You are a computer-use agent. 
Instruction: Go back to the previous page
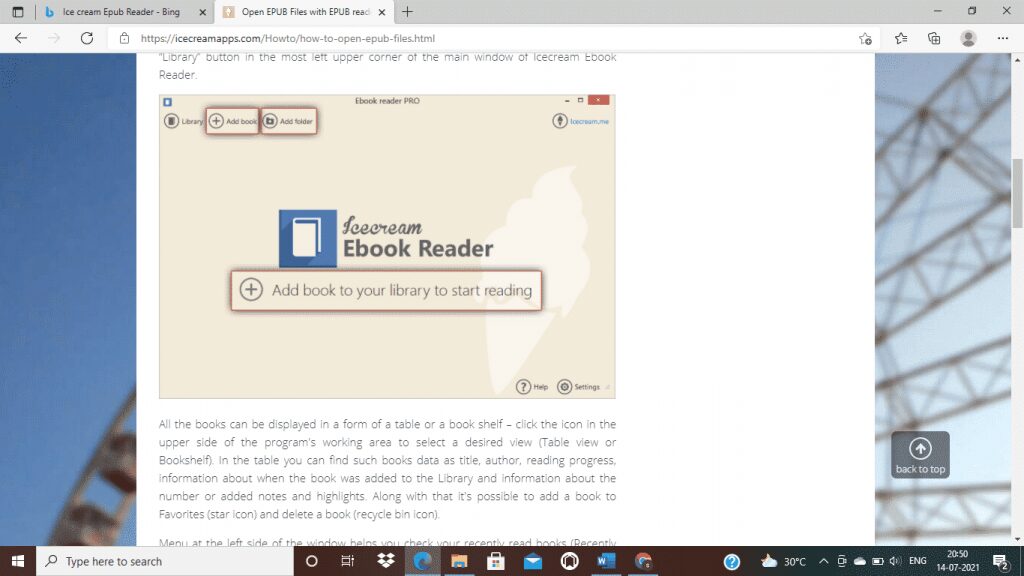(21, 39)
